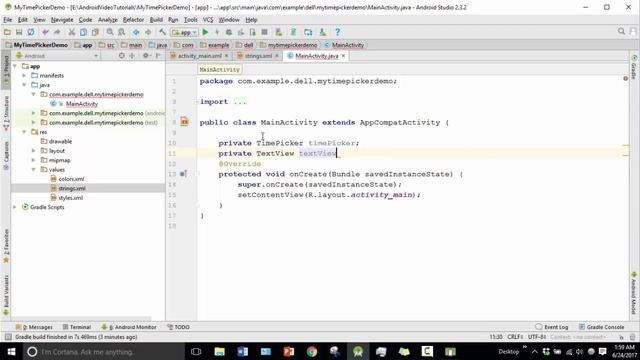Collapse the res folder
Viewport: 640px width, 360px height.
pyautogui.click(x=24, y=132)
